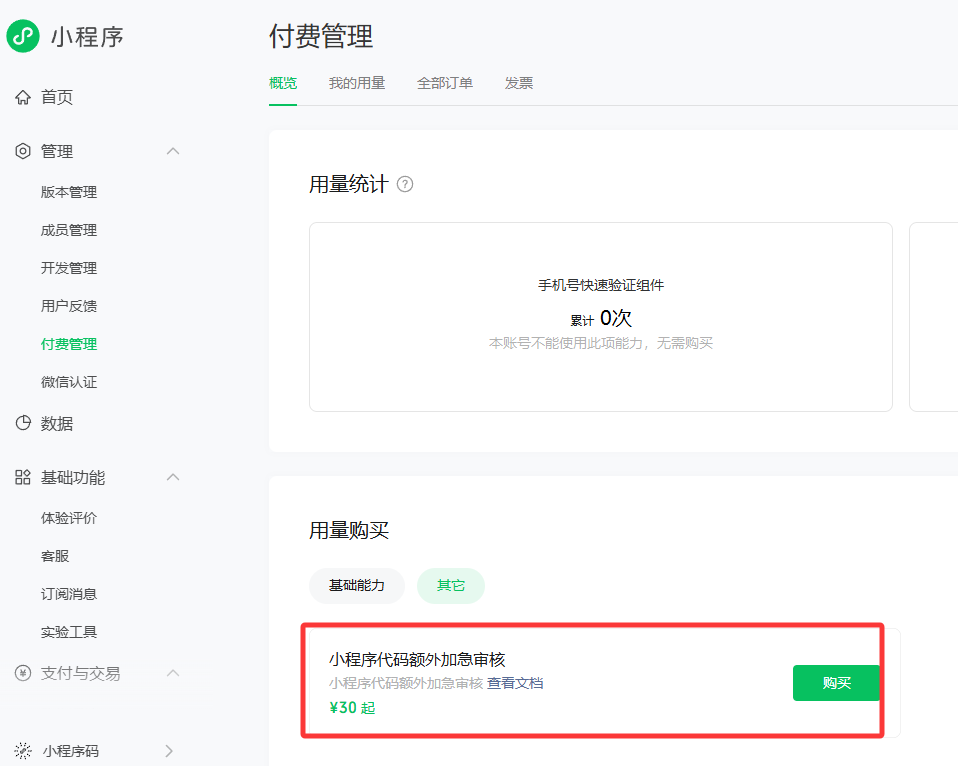
Task: Expand the 小程序码 arrow
Action: pyautogui.click(x=169, y=751)
